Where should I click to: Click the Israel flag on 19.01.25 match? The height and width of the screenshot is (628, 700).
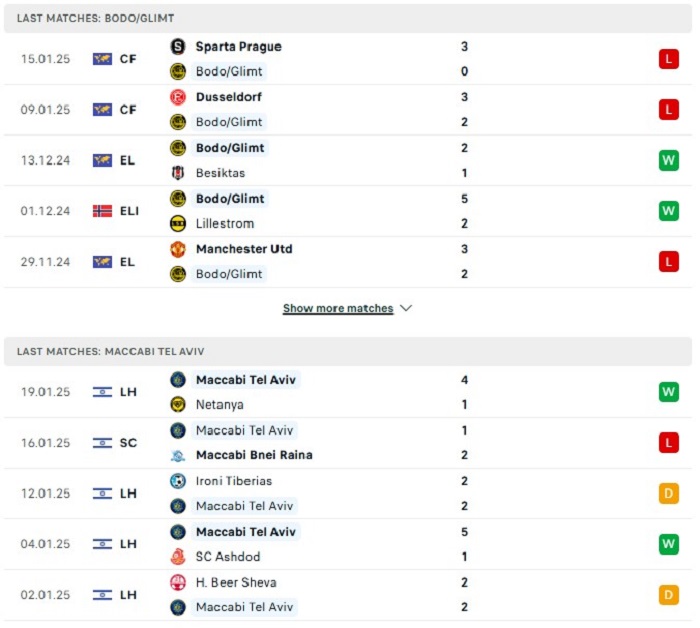tap(102, 392)
